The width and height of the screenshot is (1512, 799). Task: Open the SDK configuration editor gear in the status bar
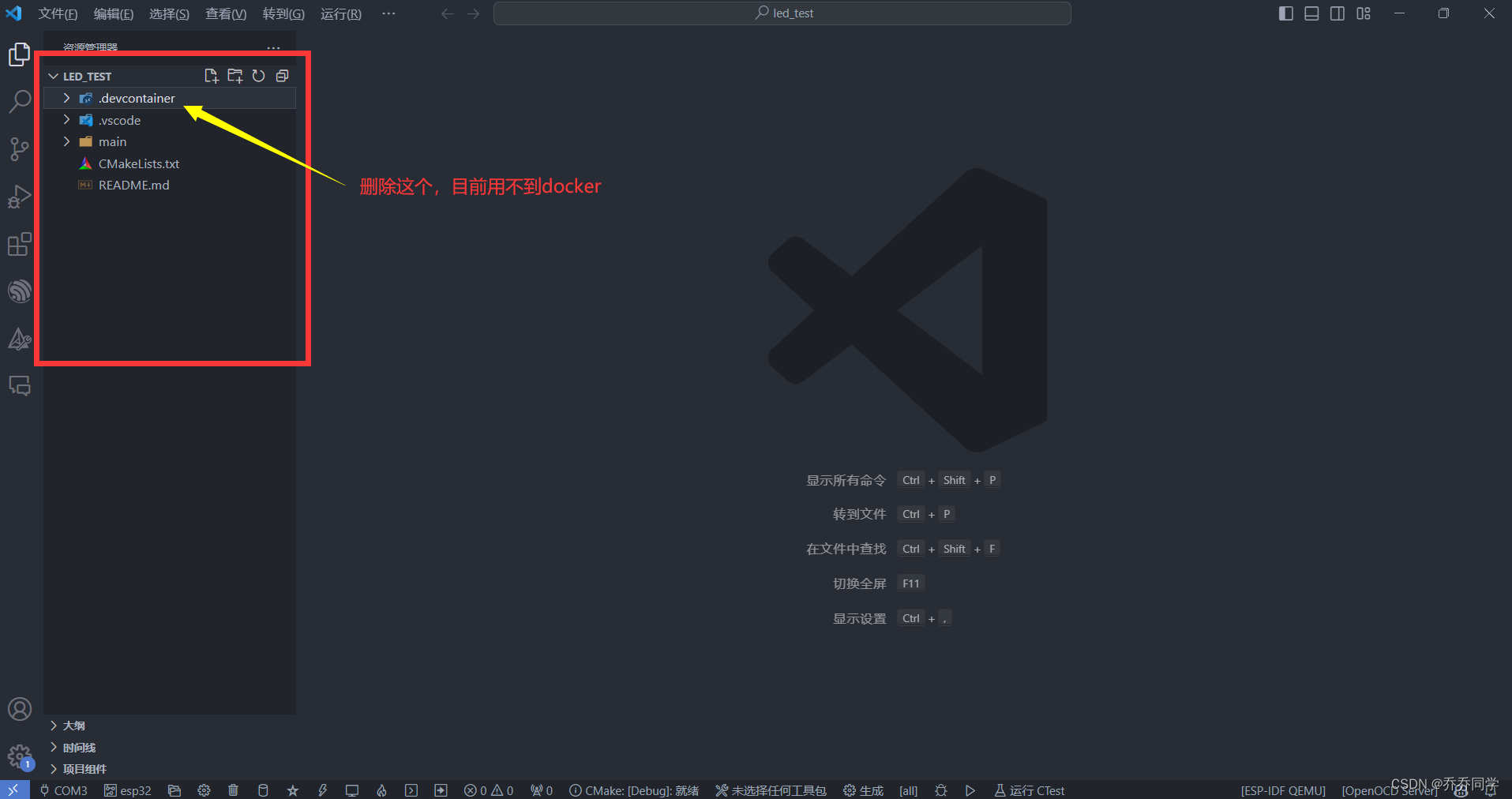pos(204,790)
